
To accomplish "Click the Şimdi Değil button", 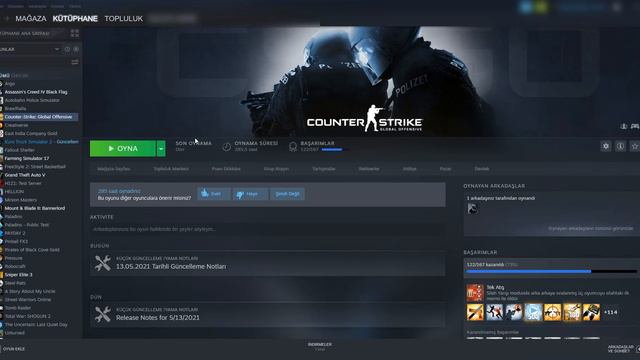I will click(x=287, y=194).
